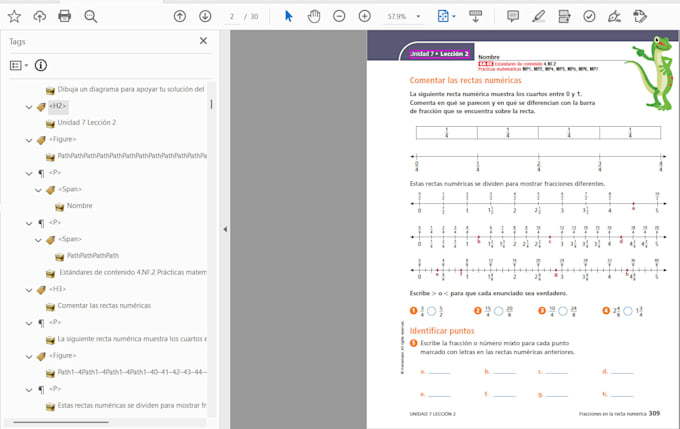The height and width of the screenshot is (429, 680).
Task: Click the fraction bar figure
Action: [x=538, y=133]
